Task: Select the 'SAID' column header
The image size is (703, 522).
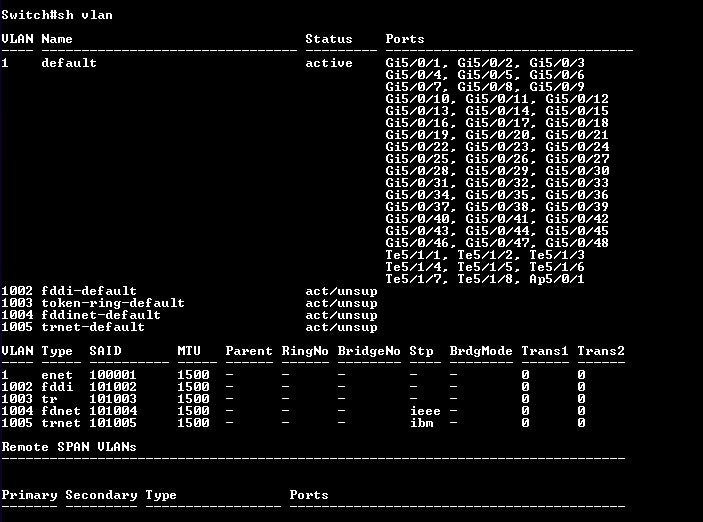Action: coord(105,351)
